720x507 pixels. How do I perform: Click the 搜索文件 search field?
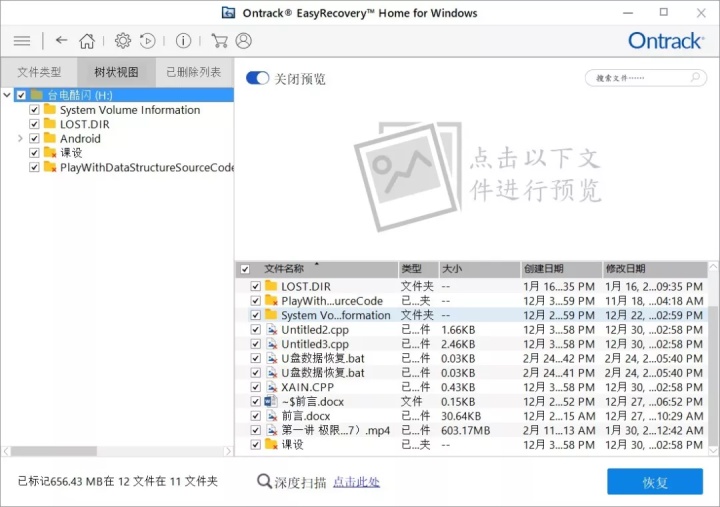(646, 78)
